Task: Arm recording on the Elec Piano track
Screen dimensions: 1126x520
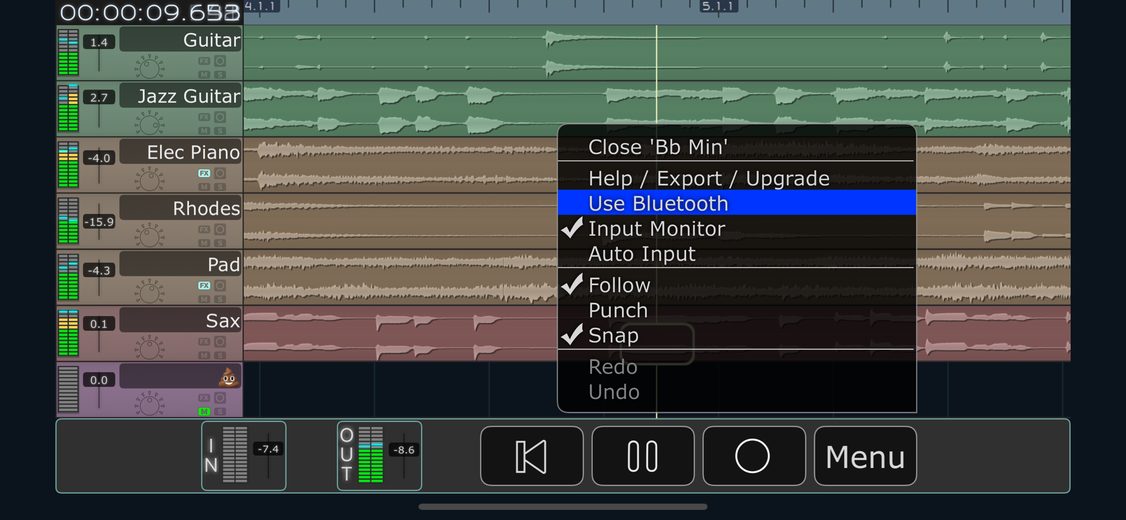Action: point(220,173)
